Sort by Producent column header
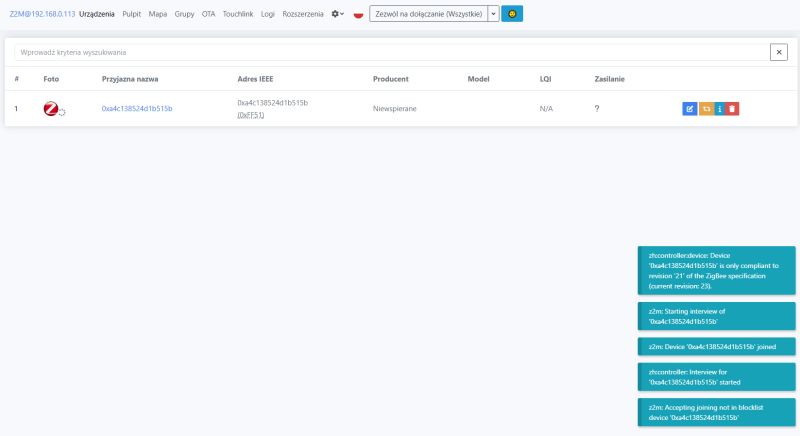 click(391, 79)
